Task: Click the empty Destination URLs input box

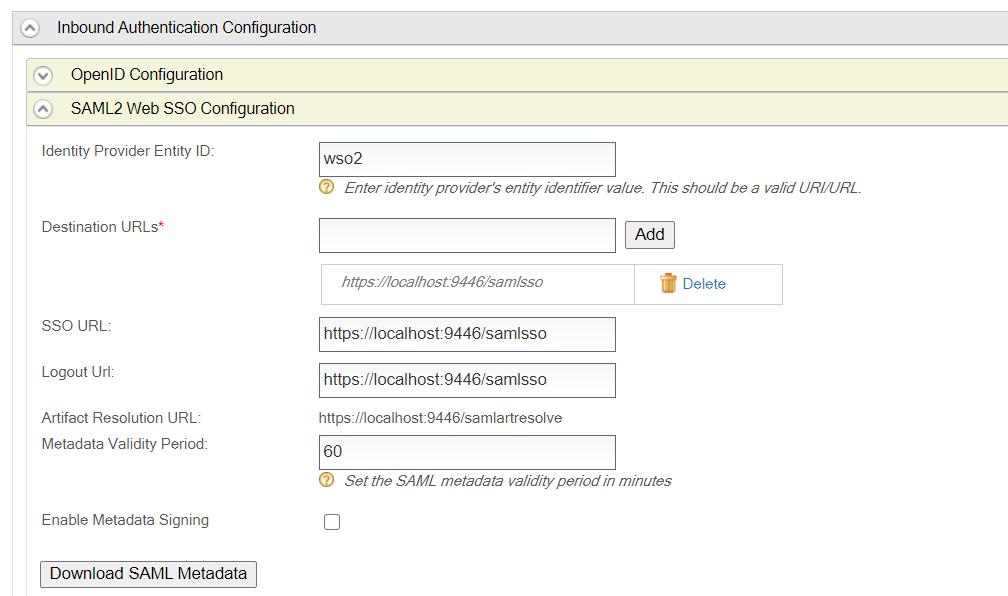Action: coord(467,235)
